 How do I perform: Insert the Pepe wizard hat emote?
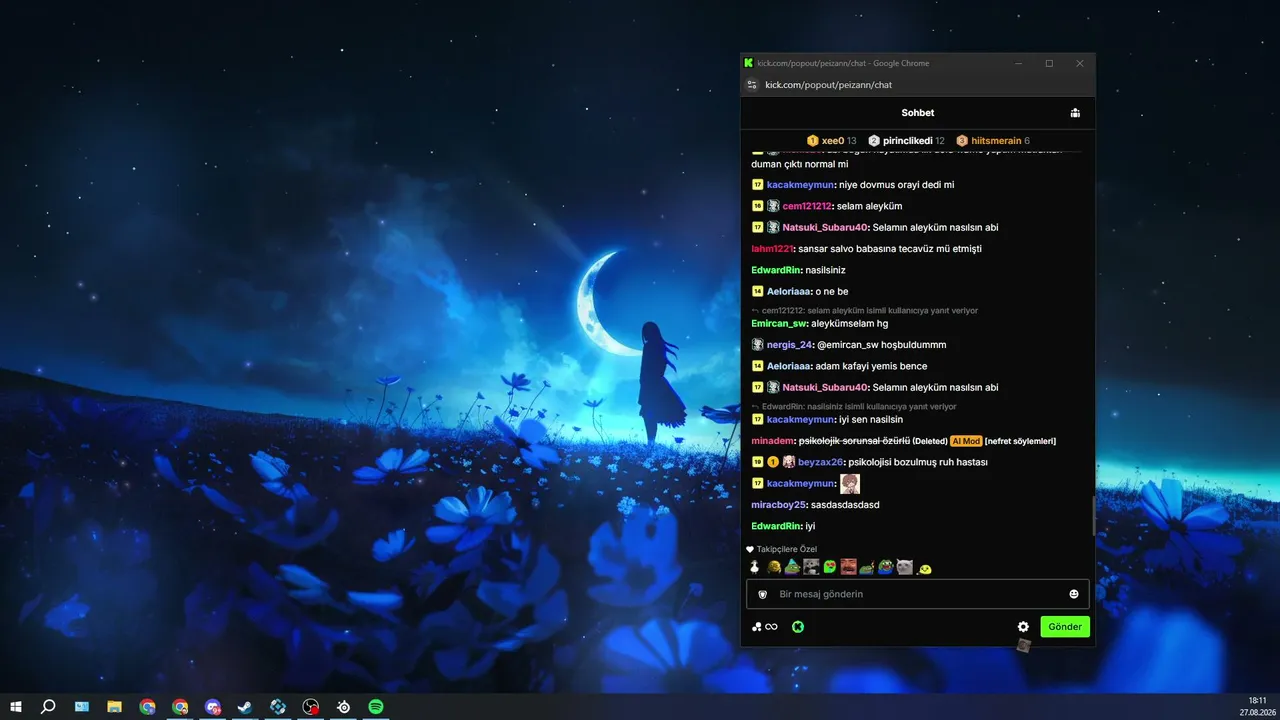pos(791,567)
